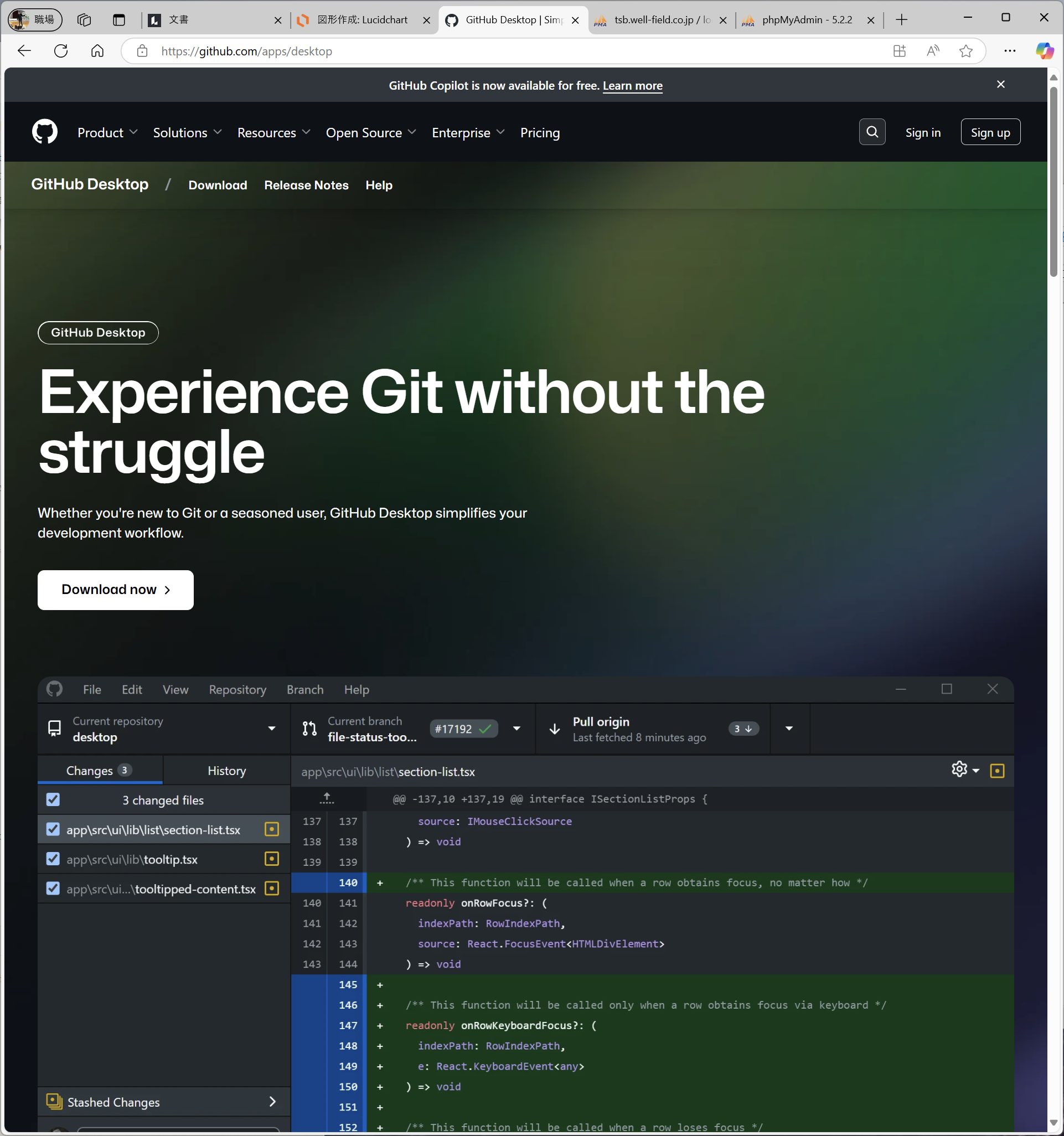Open Current branch dropdown arrow
The height and width of the screenshot is (1136, 1064).
pyautogui.click(x=516, y=729)
